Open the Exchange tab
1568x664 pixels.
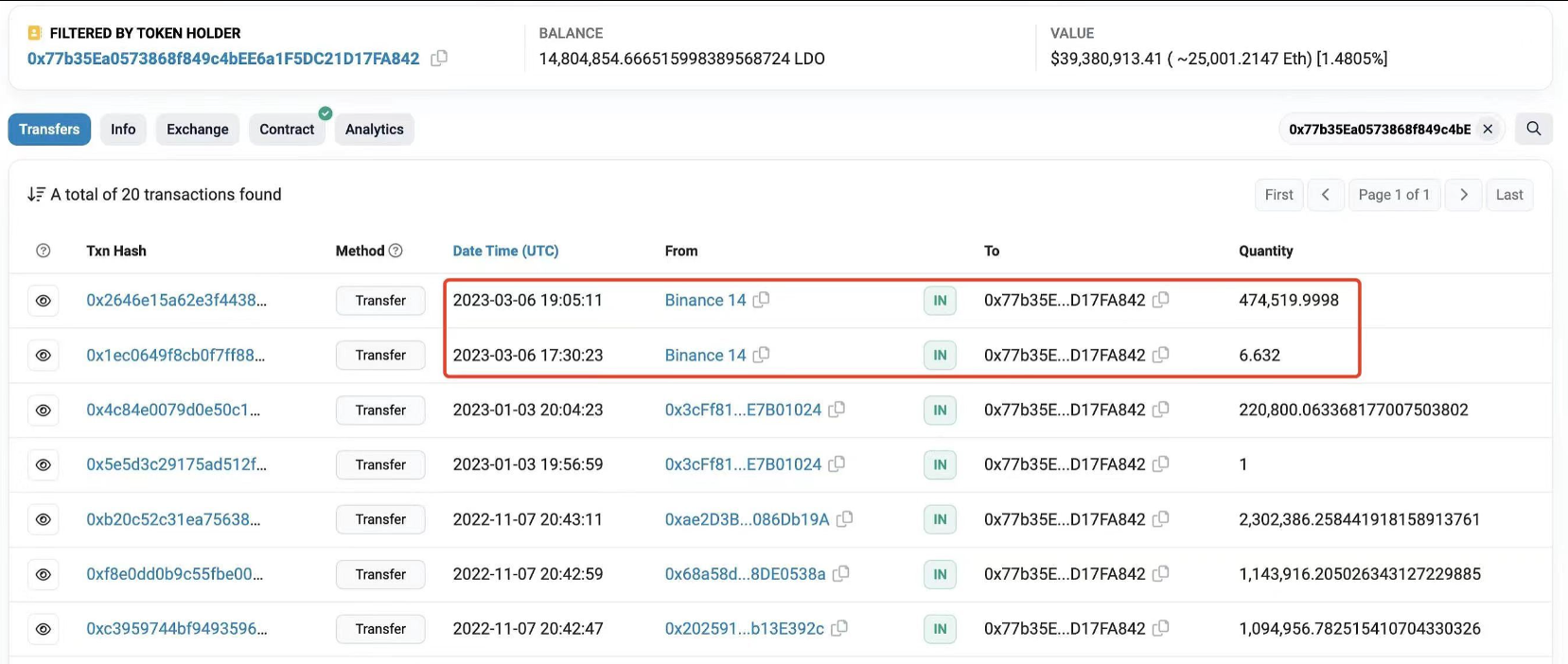click(x=197, y=130)
